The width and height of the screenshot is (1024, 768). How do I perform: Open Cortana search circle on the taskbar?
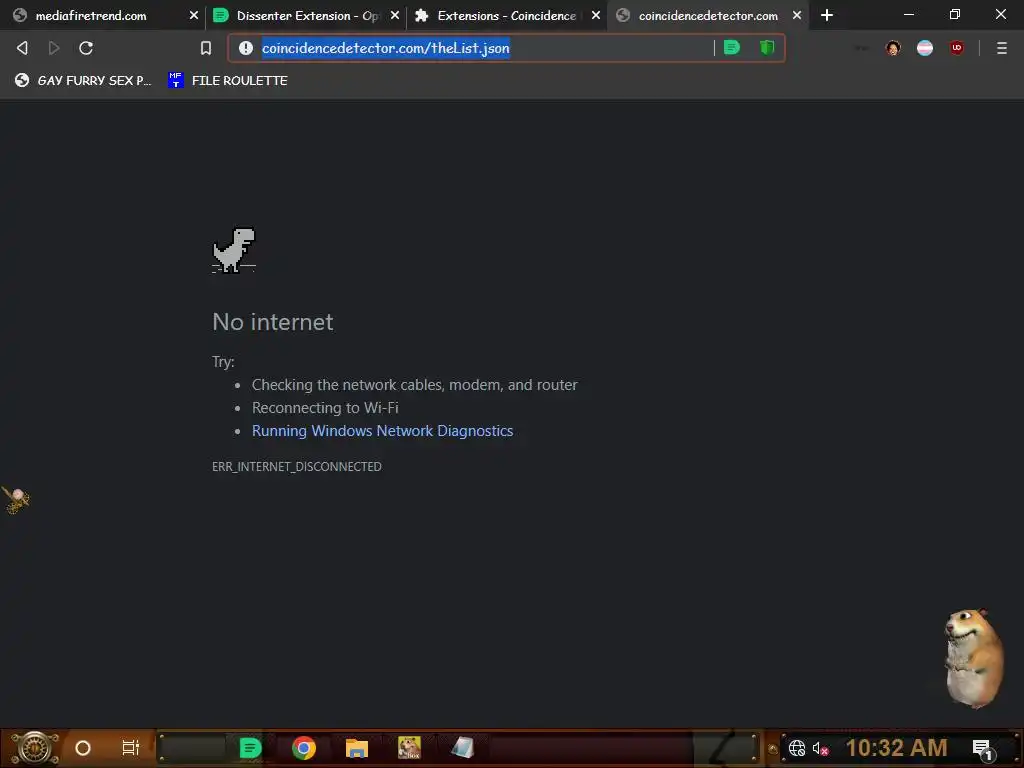pyautogui.click(x=83, y=748)
